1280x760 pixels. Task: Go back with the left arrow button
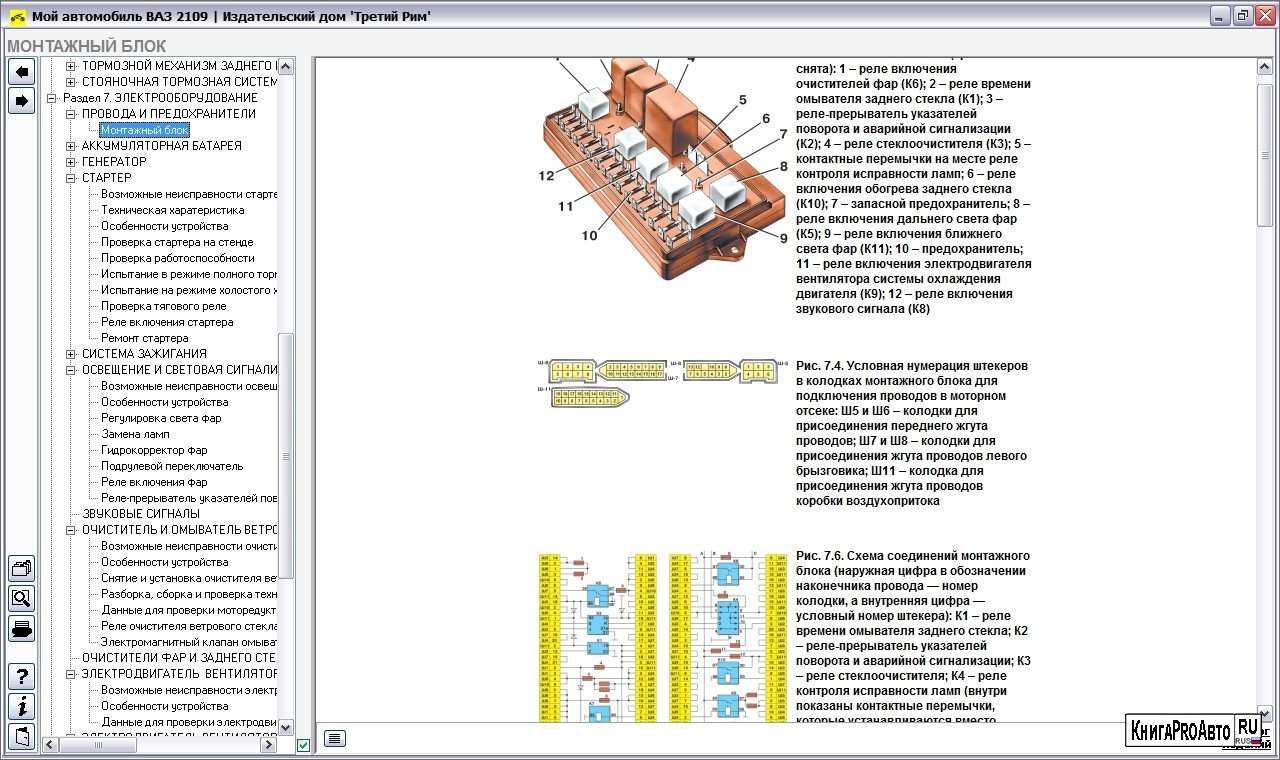coord(21,71)
